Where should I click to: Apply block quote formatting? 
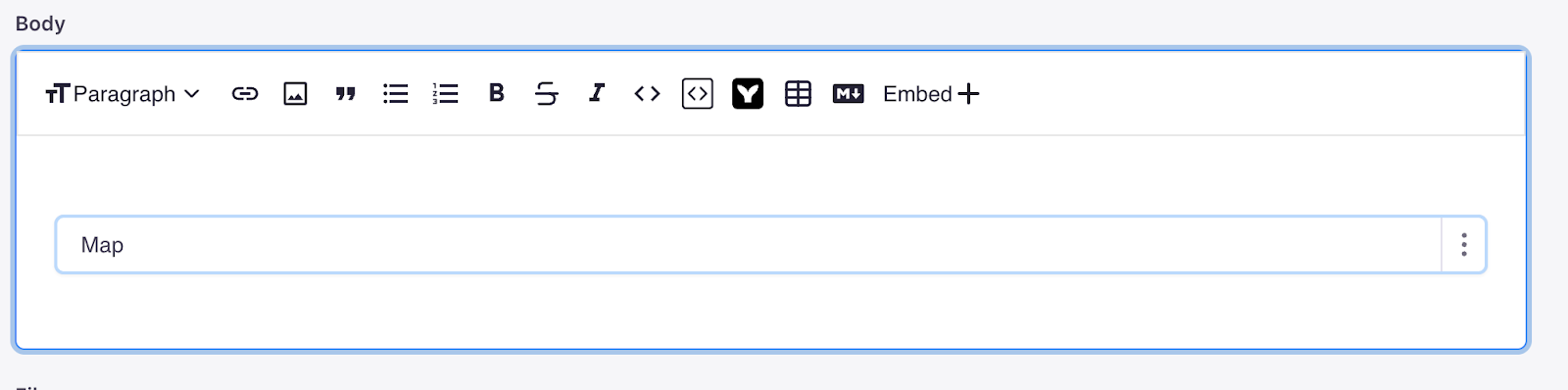coord(345,94)
